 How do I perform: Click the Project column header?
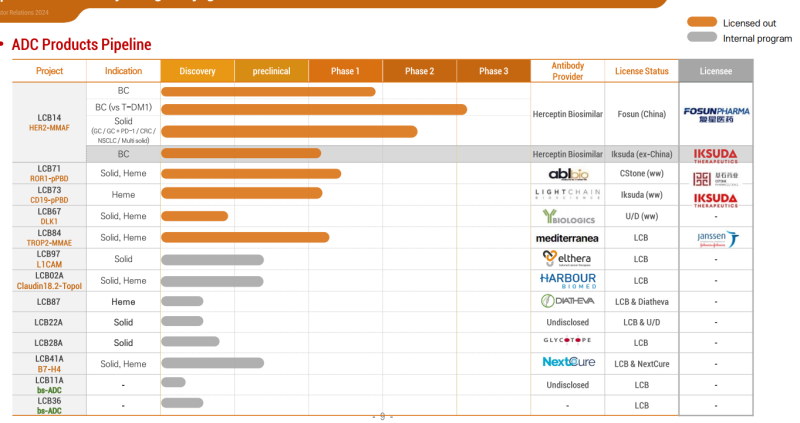click(x=49, y=71)
